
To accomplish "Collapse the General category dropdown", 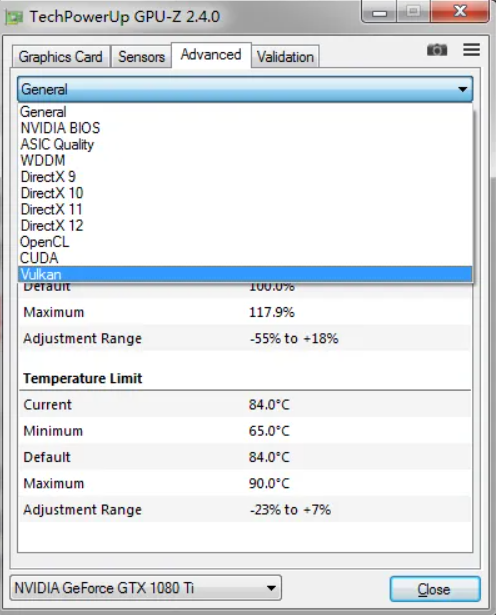I will [x=245, y=89].
